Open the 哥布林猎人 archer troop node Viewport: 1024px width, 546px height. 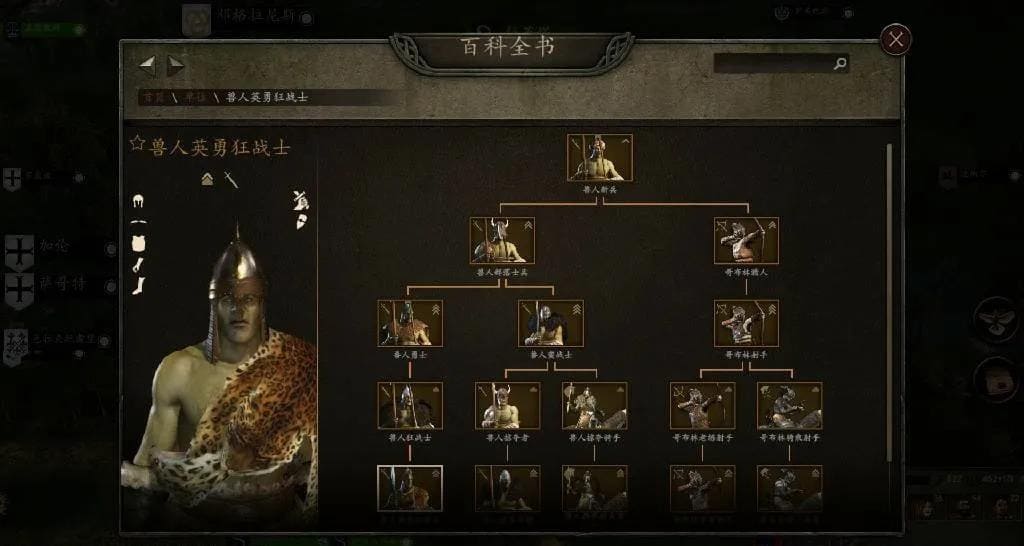[x=746, y=240]
